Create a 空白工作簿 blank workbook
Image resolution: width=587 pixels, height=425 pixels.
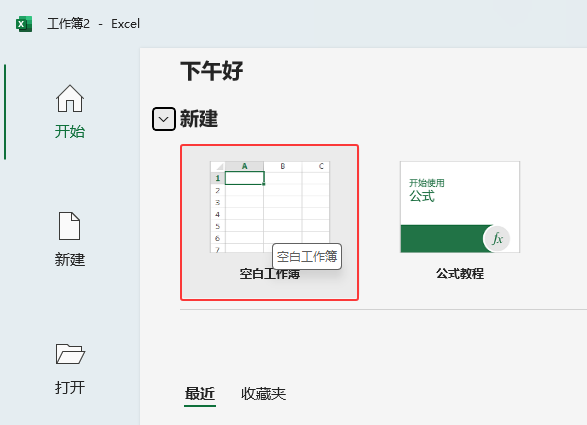pos(270,222)
